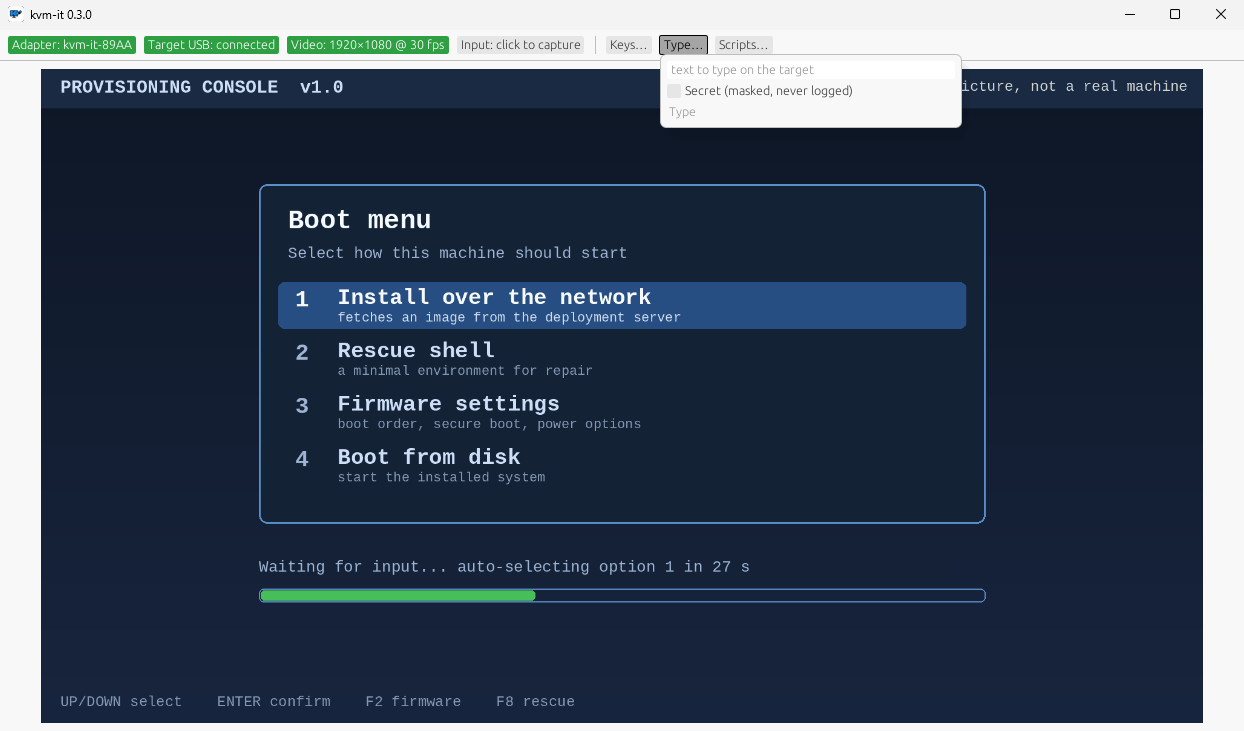This screenshot has height=731, width=1244.
Task: Click the auto-select countdown progress bar
Action: pos(622,595)
